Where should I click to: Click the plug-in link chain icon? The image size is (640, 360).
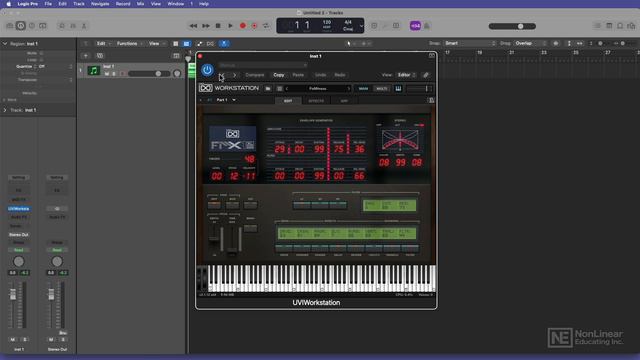click(x=426, y=75)
